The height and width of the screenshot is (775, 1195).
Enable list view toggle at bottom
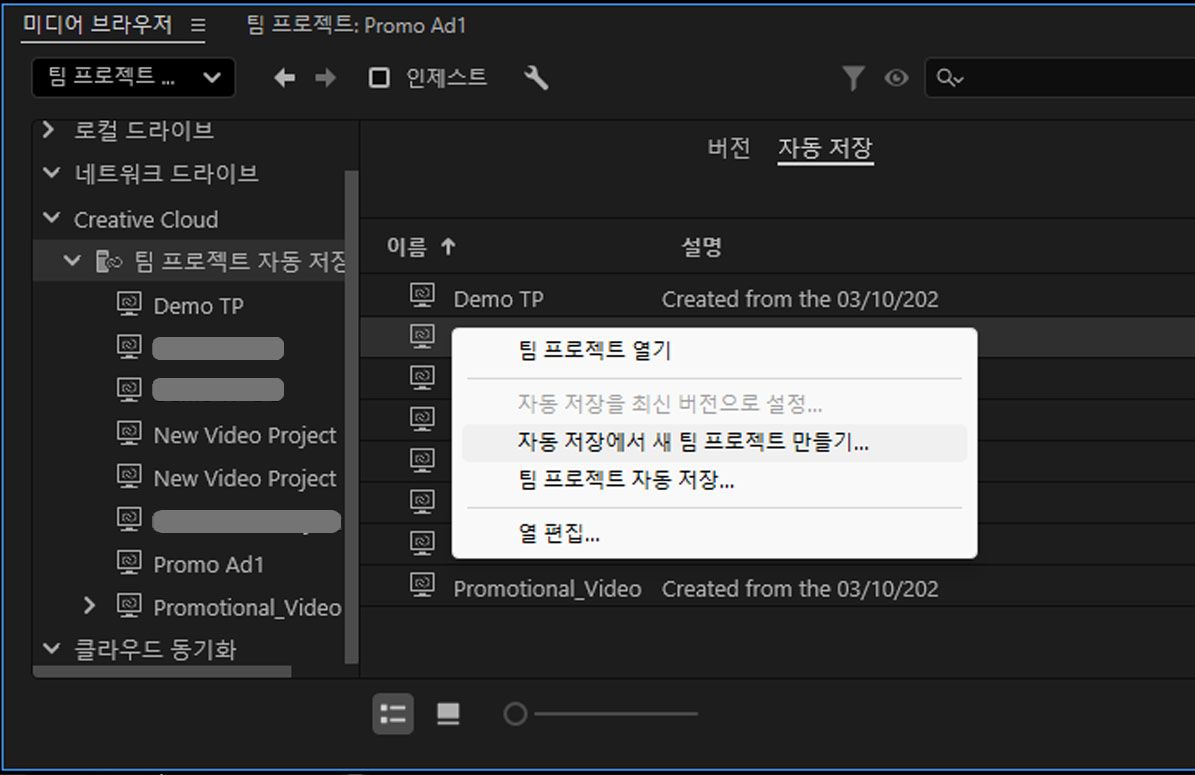point(393,713)
